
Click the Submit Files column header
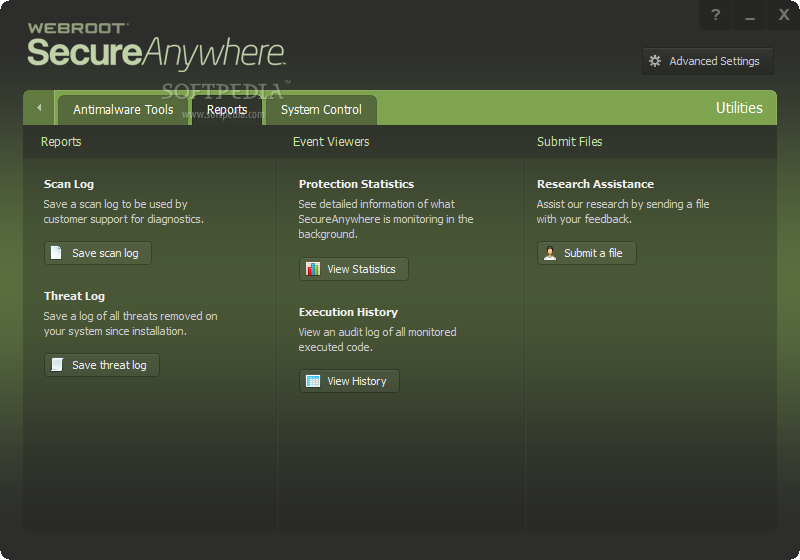click(x=569, y=142)
